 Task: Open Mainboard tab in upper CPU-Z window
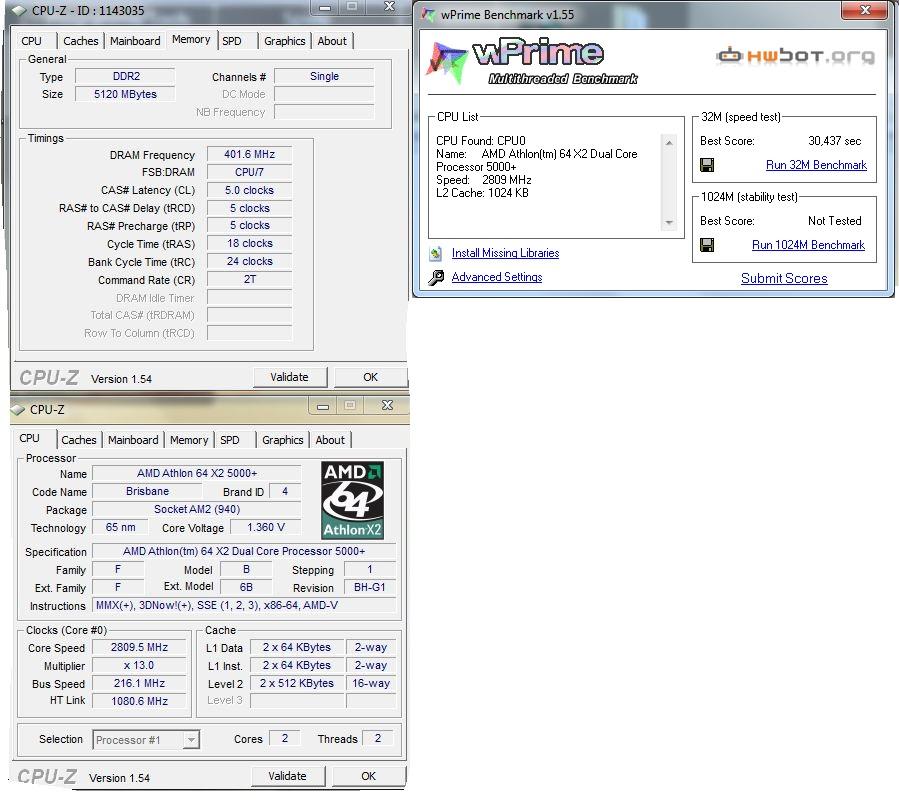pyautogui.click(x=135, y=41)
